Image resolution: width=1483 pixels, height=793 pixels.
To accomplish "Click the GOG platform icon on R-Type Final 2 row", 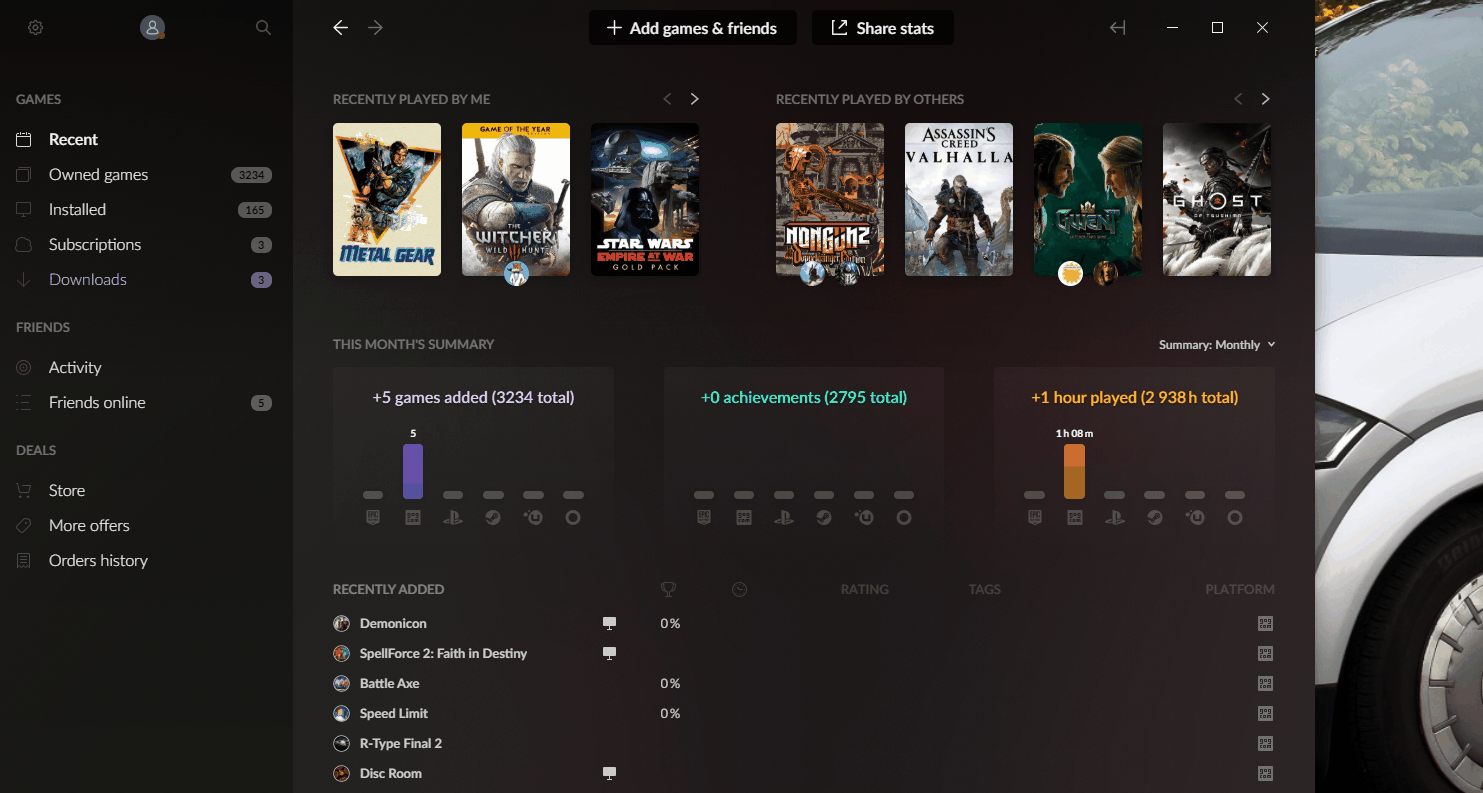I will click(1265, 743).
